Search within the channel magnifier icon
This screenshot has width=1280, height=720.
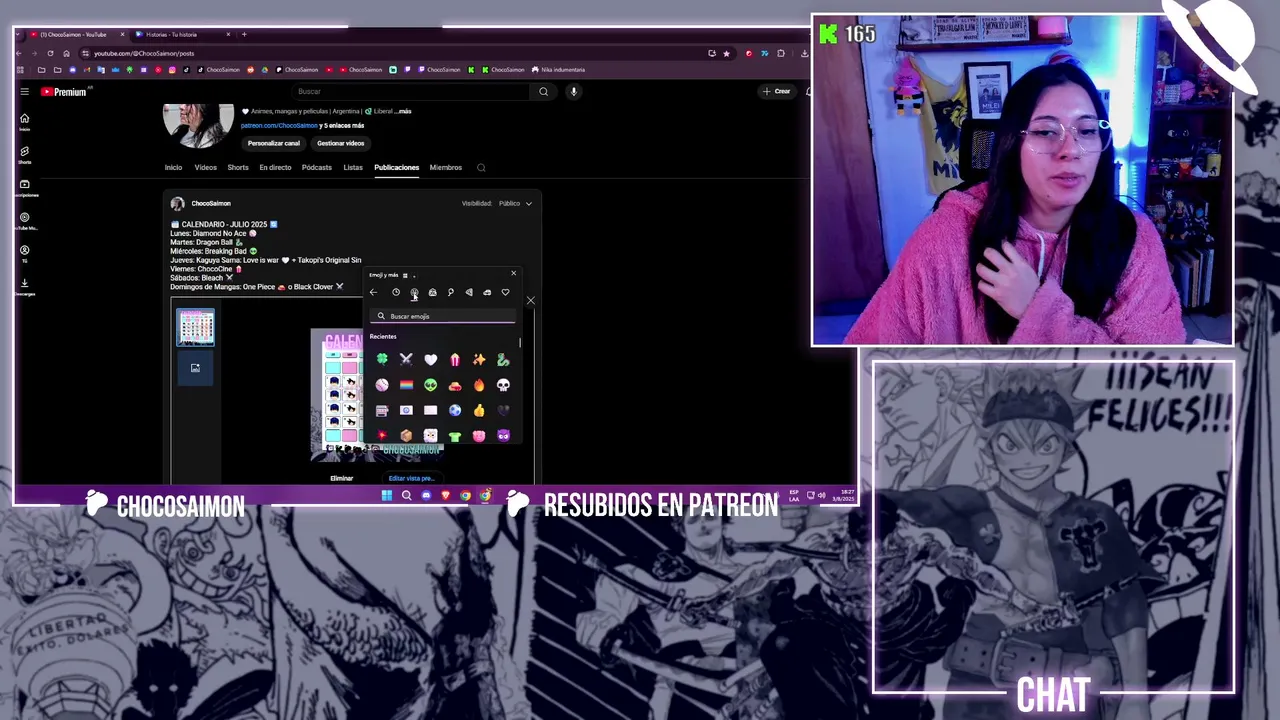tap(481, 168)
